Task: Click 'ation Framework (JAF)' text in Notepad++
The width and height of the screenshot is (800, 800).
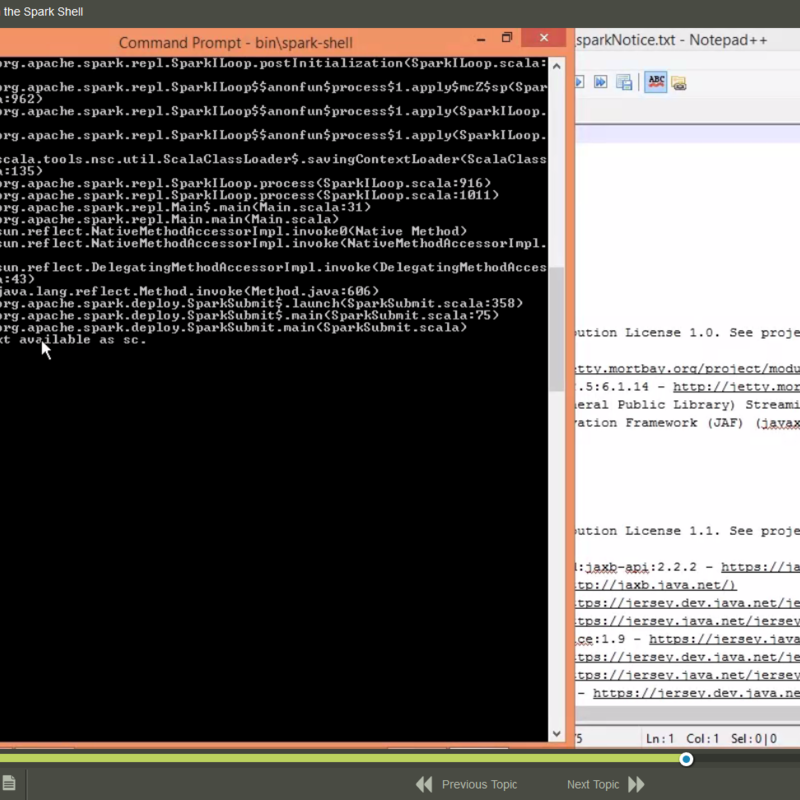Action: point(659,423)
